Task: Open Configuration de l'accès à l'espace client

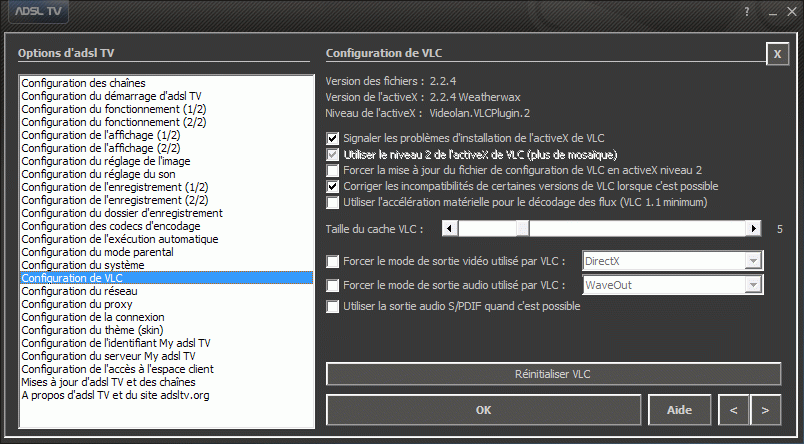Action: tap(166, 369)
